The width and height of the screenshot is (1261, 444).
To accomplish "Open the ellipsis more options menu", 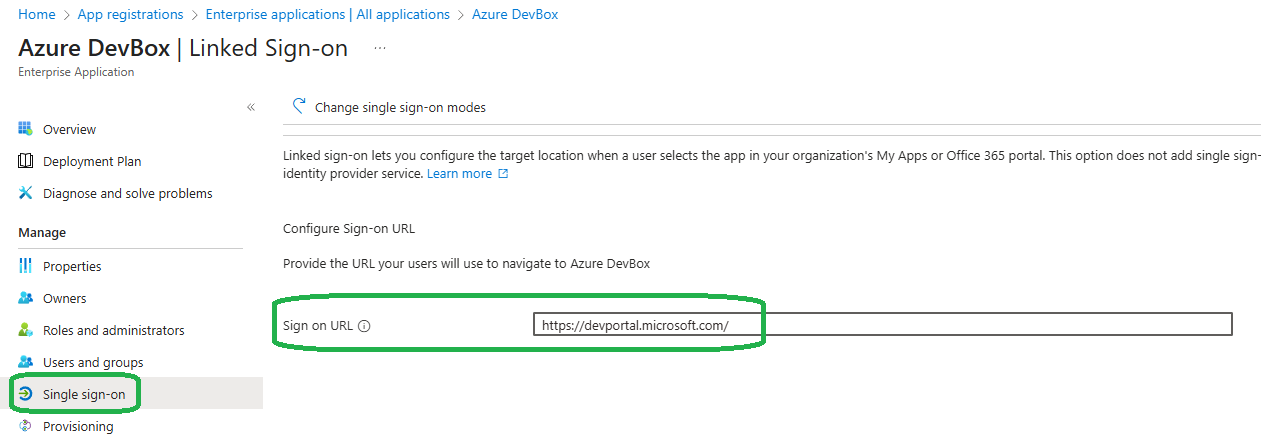I will [380, 48].
